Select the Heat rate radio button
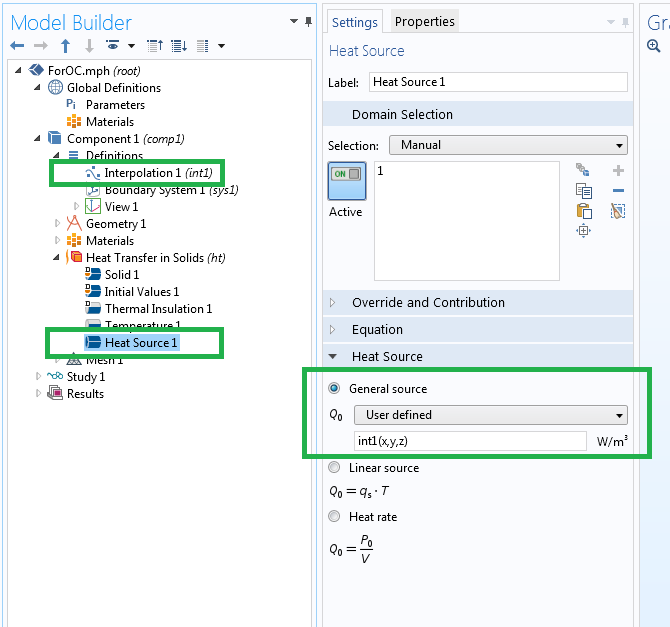 pos(335,517)
